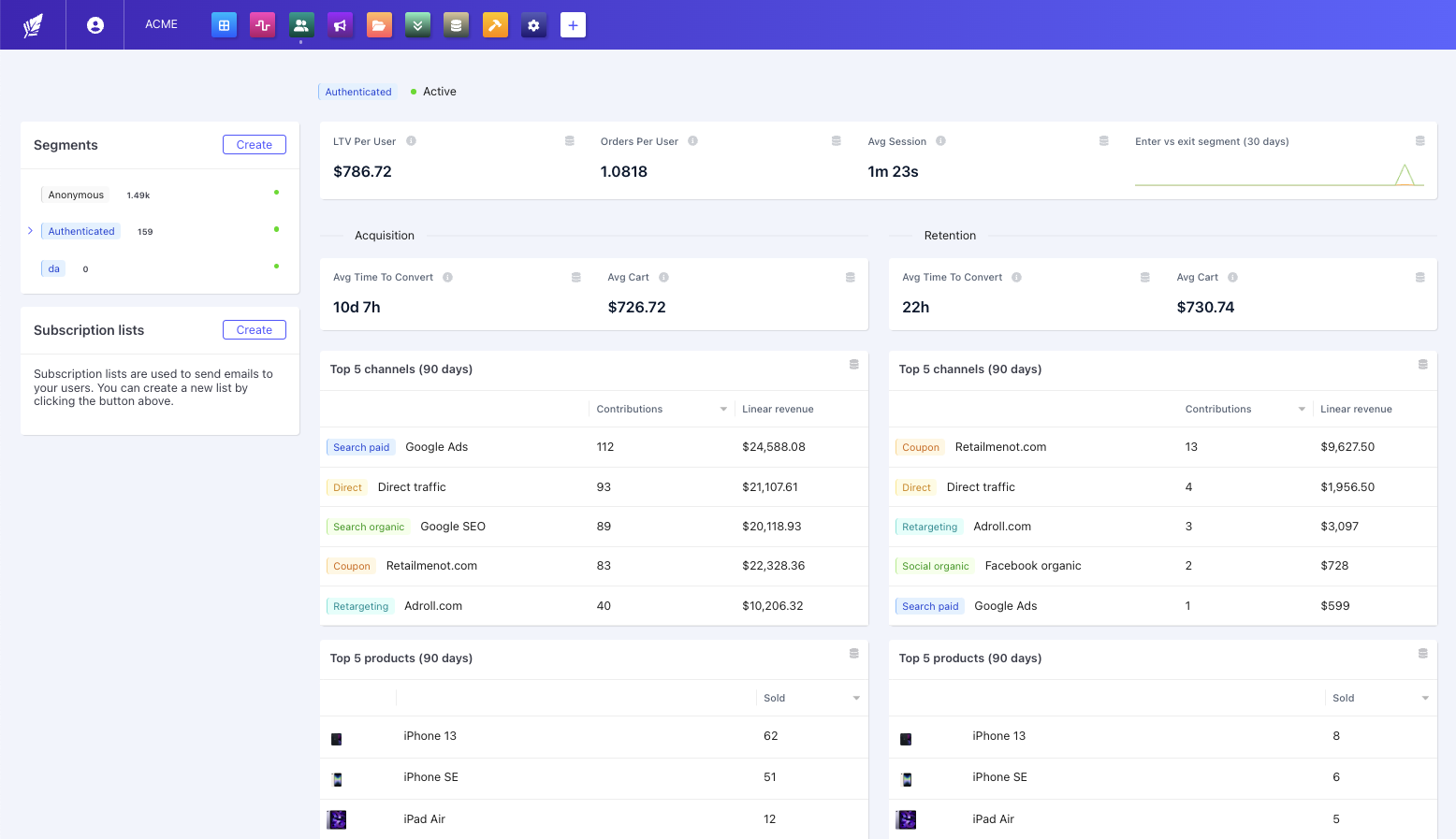Select the yellow hammer tool icon

[495, 24]
